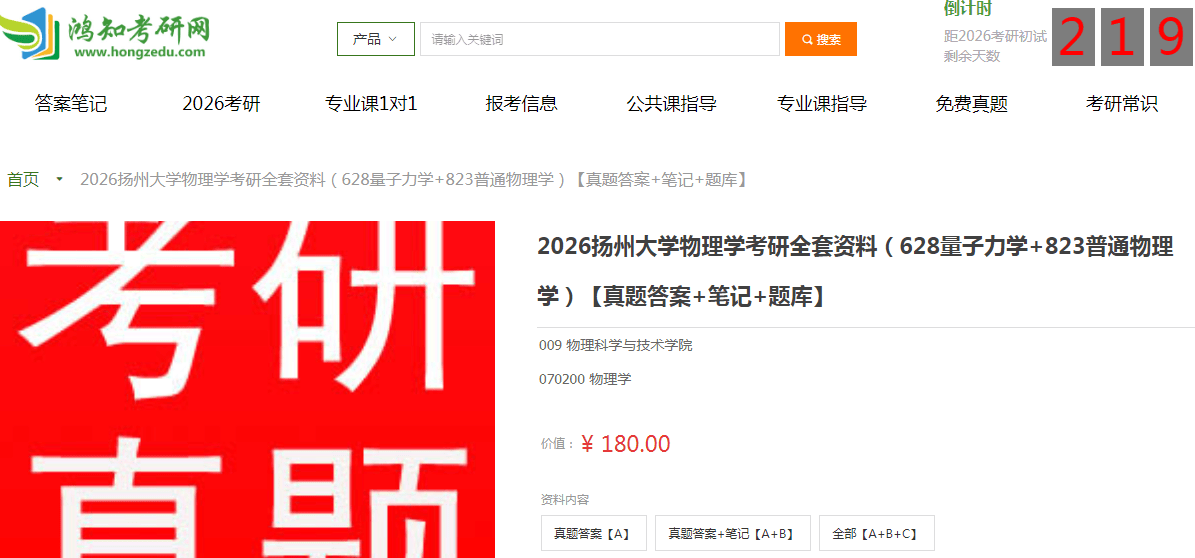This screenshot has height=558, width=1195.
Task: Open the 专业课1对1 menu item
Action: (x=371, y=104)
